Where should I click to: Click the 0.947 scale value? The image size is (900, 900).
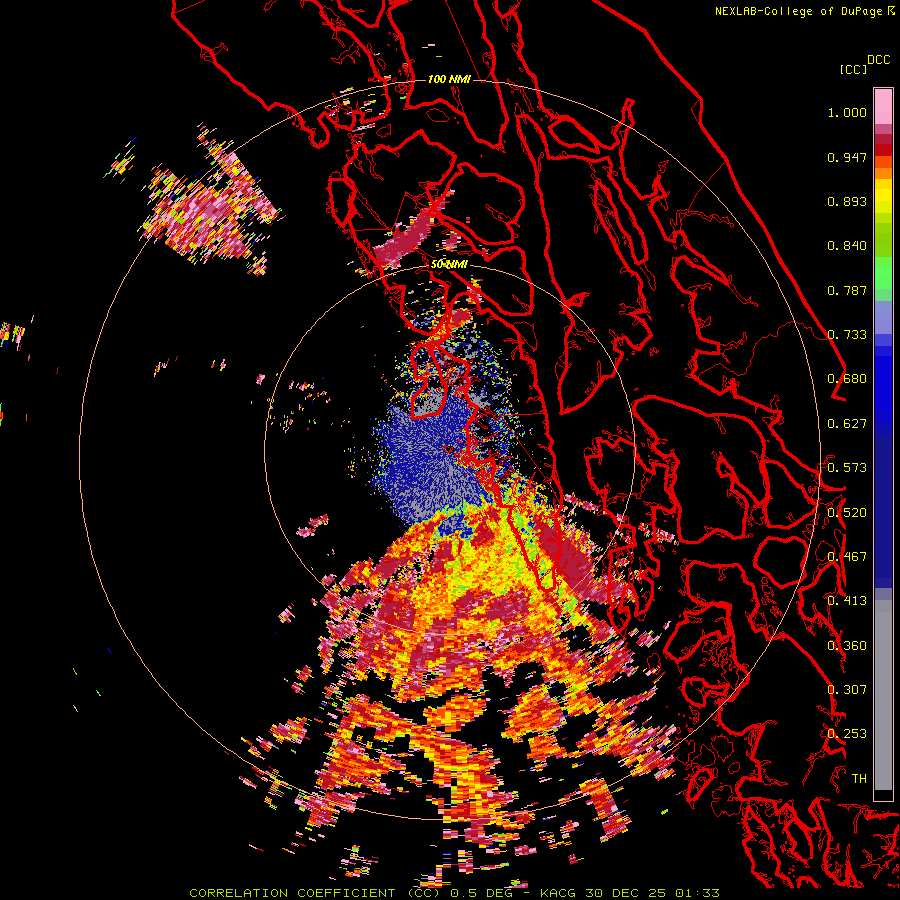[847, 157]
